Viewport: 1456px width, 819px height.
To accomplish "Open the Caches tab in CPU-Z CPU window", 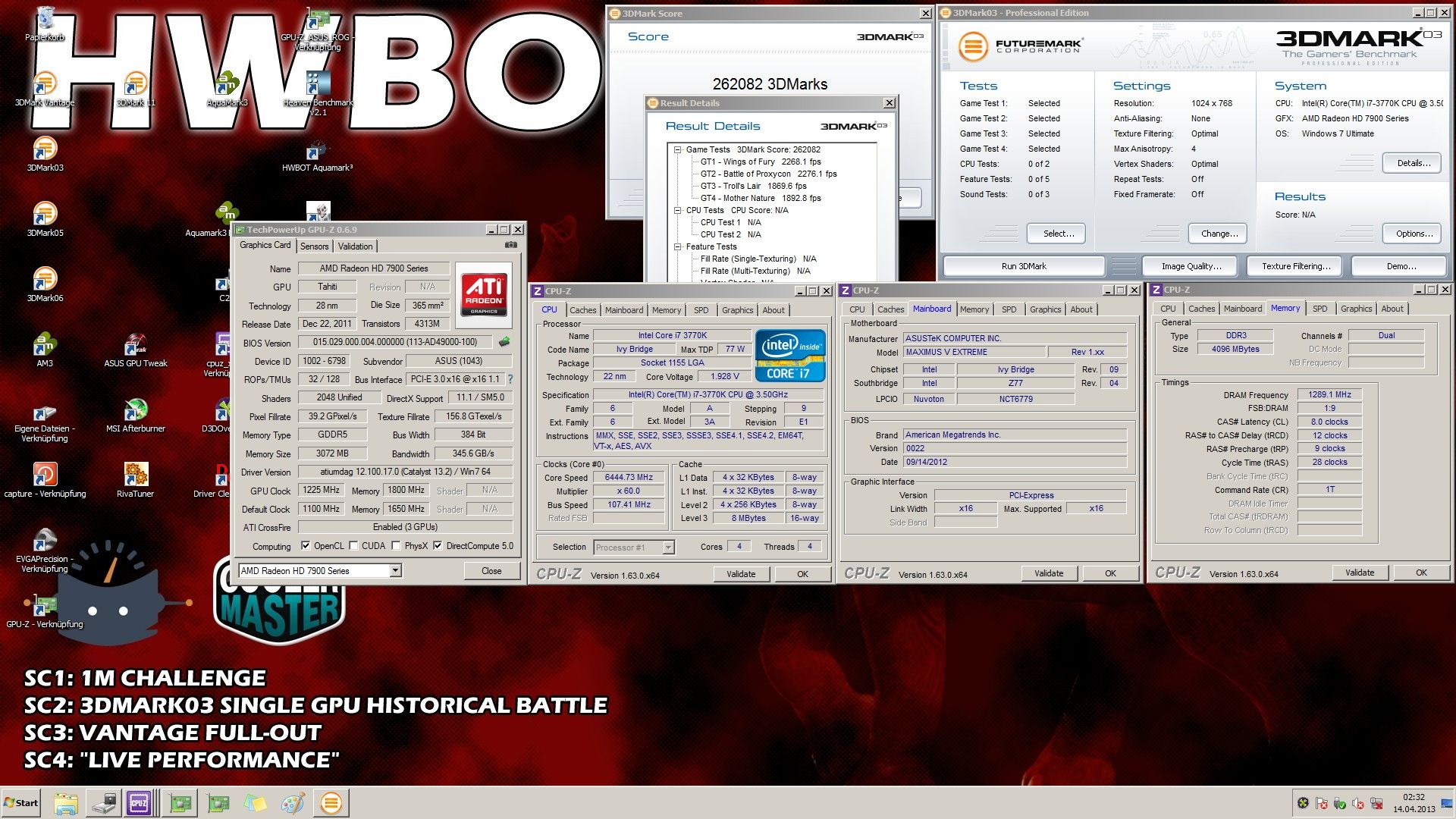I will click(582, 310).
